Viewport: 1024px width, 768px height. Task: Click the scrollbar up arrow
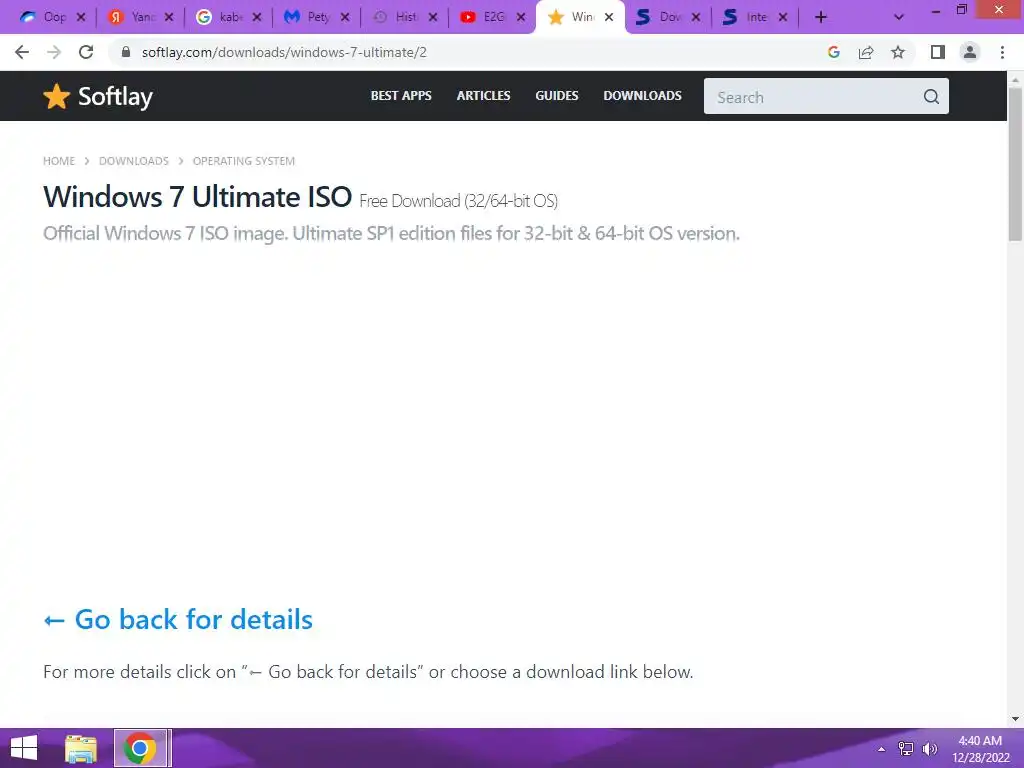(1015, 79)
